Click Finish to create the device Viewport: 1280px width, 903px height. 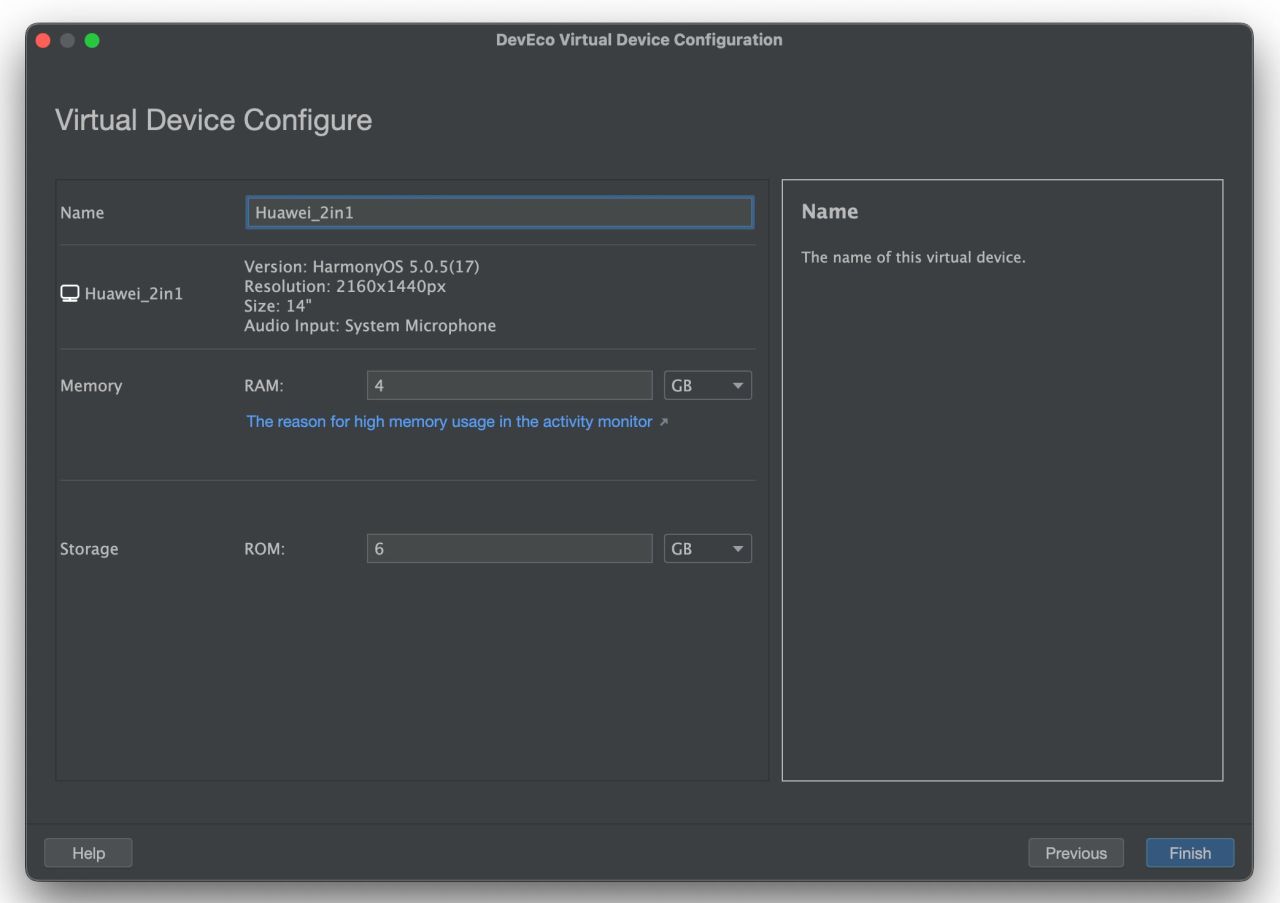[1189, 853]
